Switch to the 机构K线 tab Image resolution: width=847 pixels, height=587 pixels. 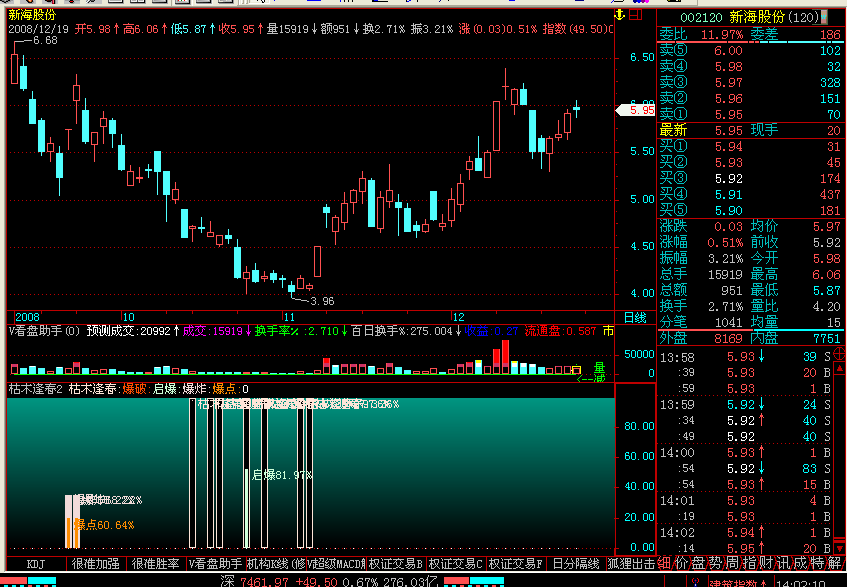276,564
